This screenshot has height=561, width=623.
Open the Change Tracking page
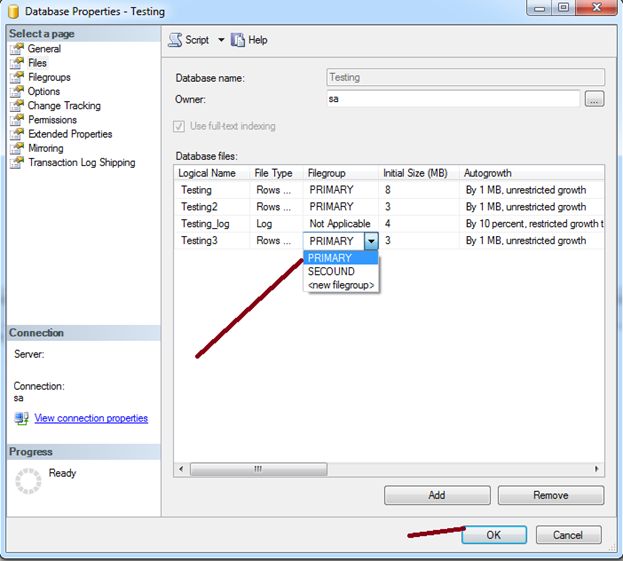pos(64,105)
